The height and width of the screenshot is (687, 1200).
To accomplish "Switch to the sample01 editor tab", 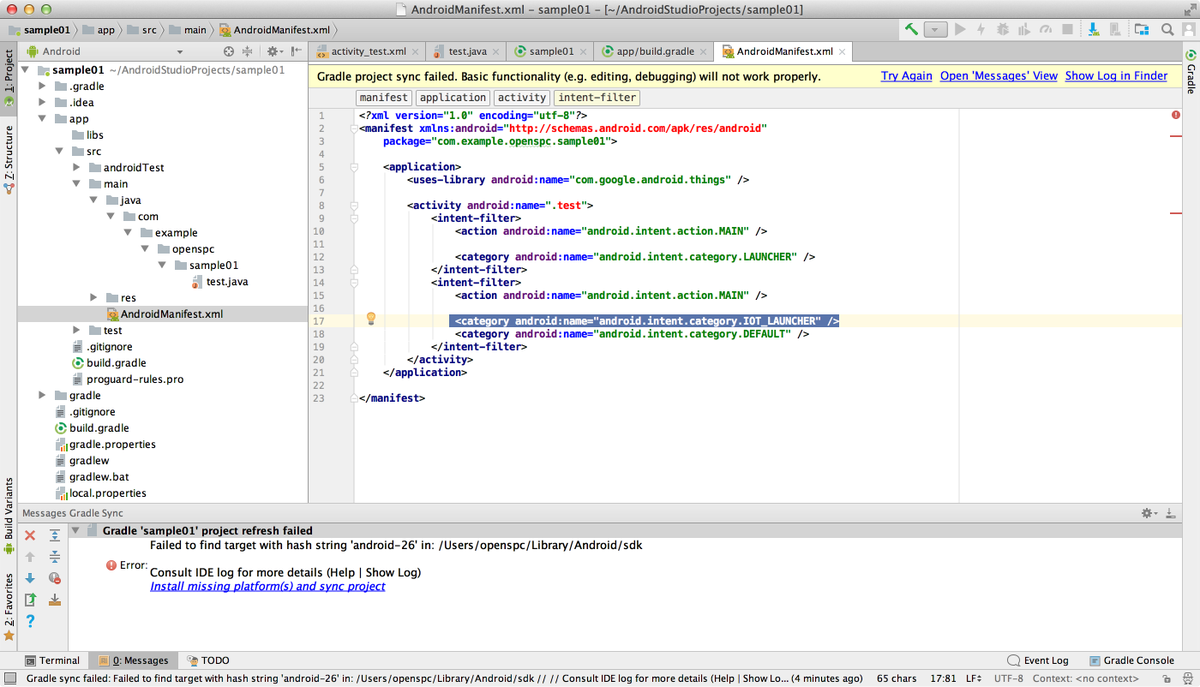I will pos(551,51).
